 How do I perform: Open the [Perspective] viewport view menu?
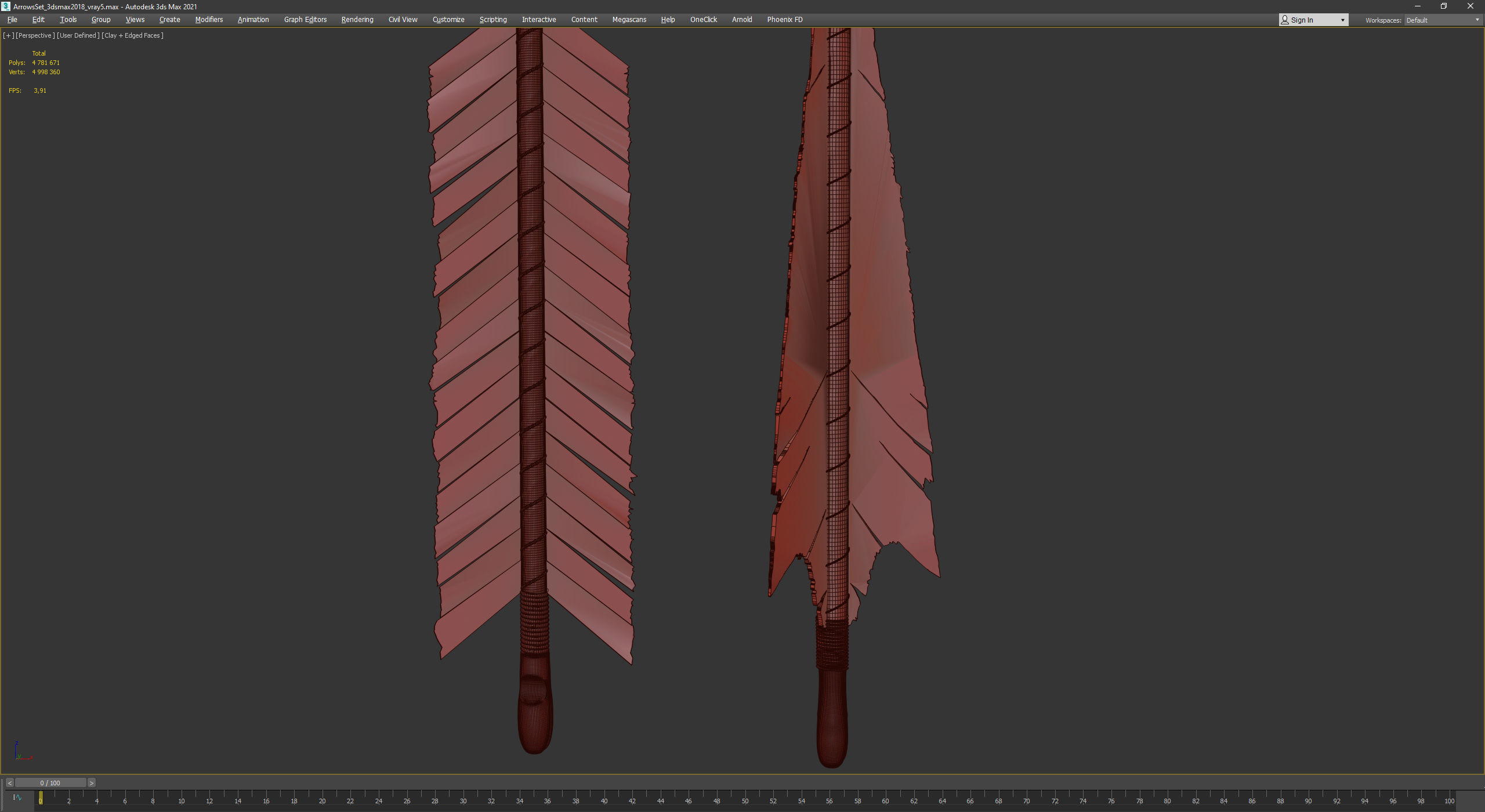coord(35,35)
